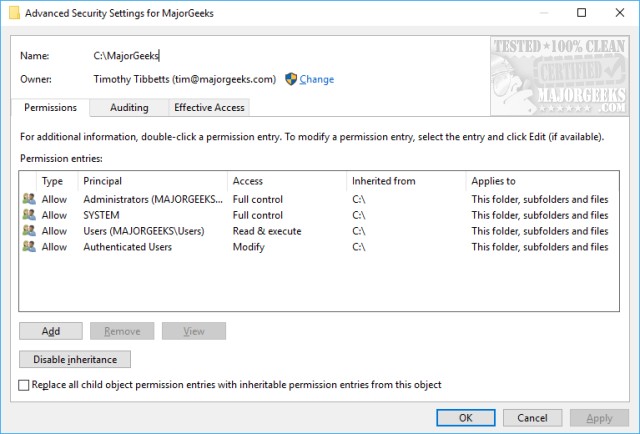Click Disable inheritance button
640x434 pixels.
75,359
